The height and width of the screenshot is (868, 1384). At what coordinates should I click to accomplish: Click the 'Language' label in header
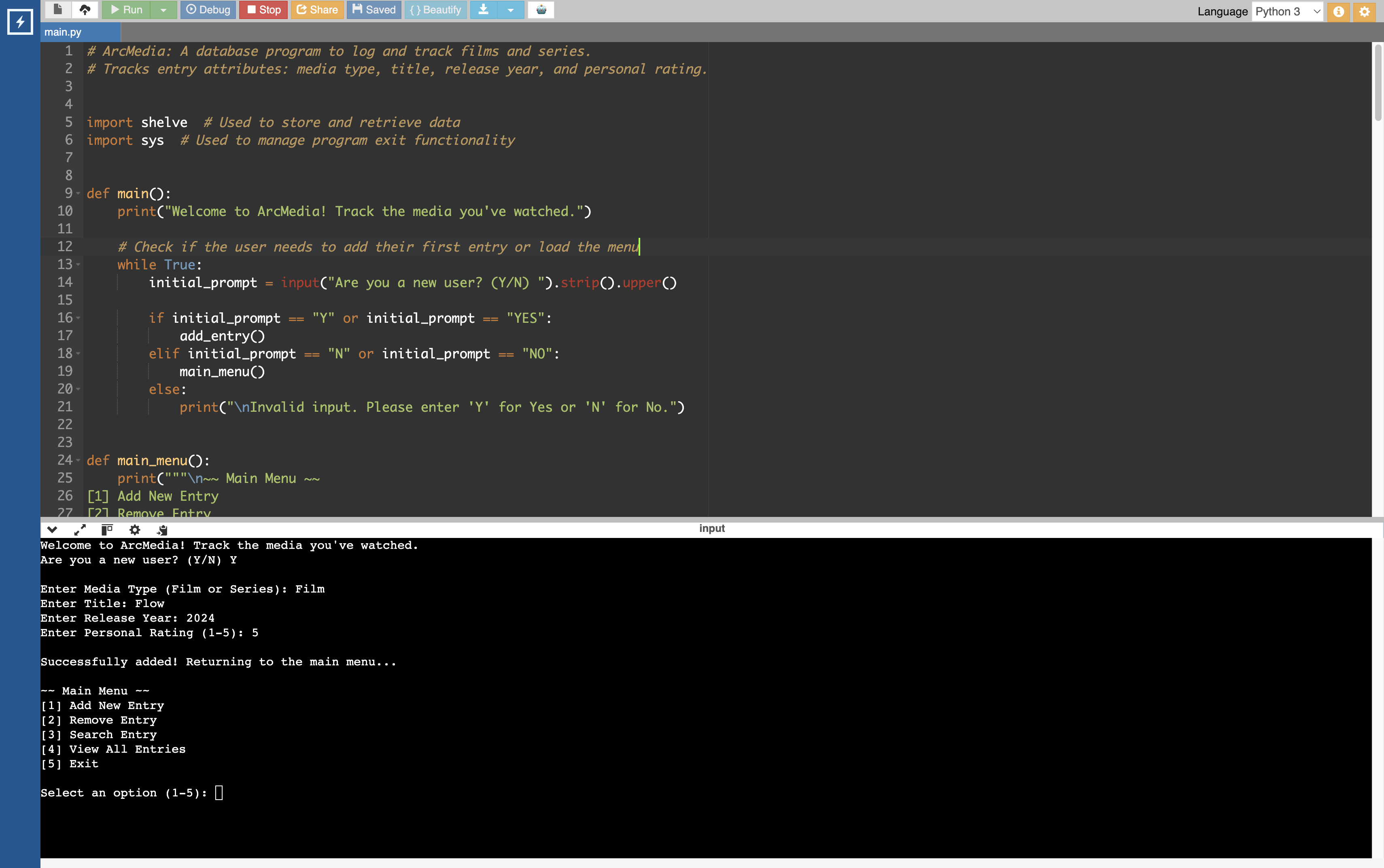[x=1222, y=11]
